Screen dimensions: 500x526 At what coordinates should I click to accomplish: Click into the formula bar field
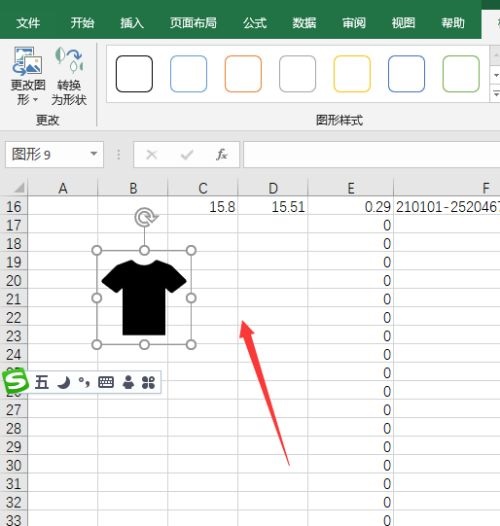[x=371, y=155]
